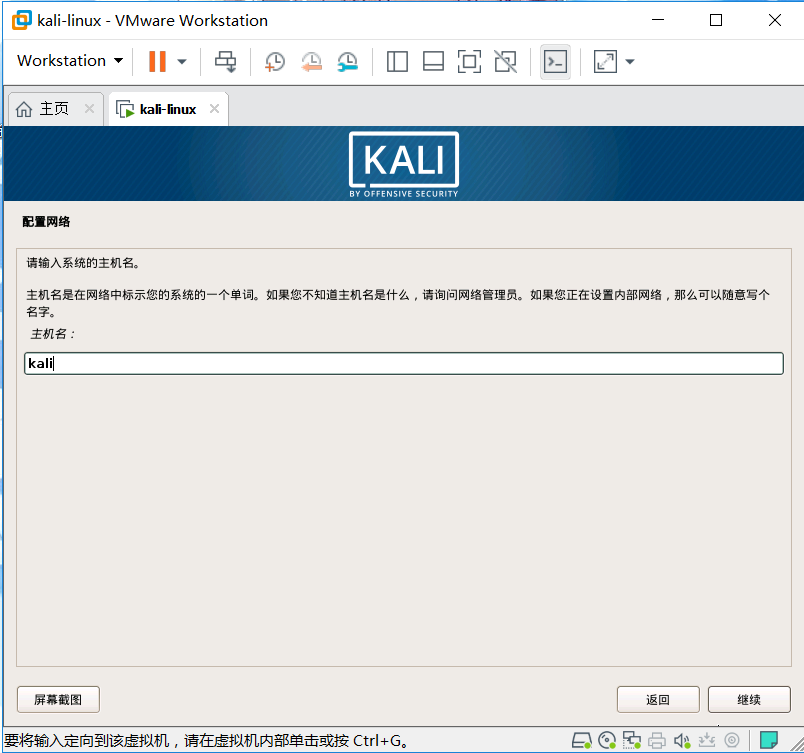Pause the virtual machine with the orange pause icon

pos(157,62)
